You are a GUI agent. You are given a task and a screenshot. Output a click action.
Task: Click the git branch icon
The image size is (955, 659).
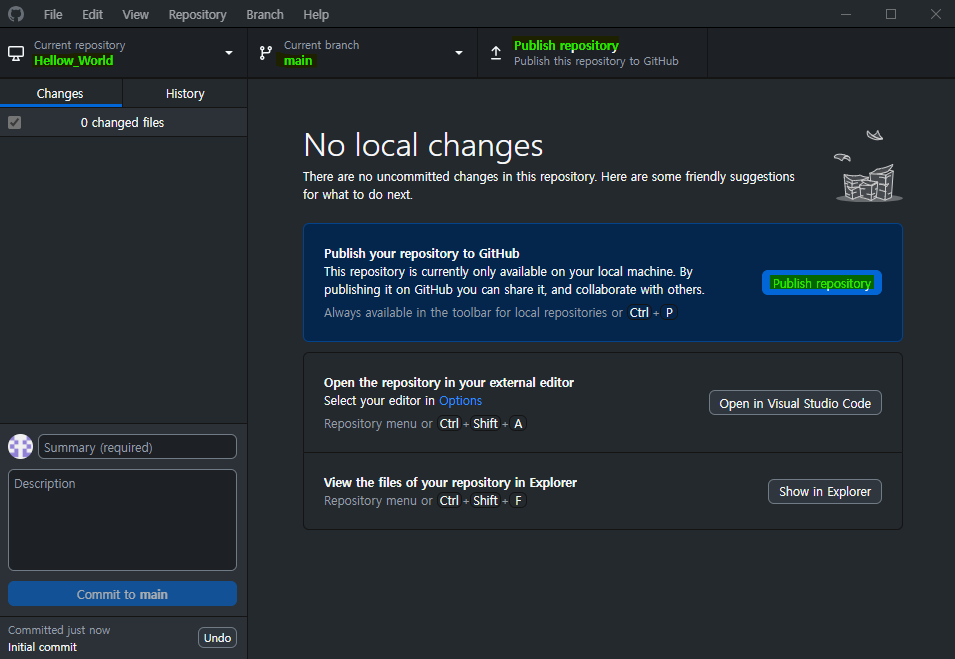(266, 53)
